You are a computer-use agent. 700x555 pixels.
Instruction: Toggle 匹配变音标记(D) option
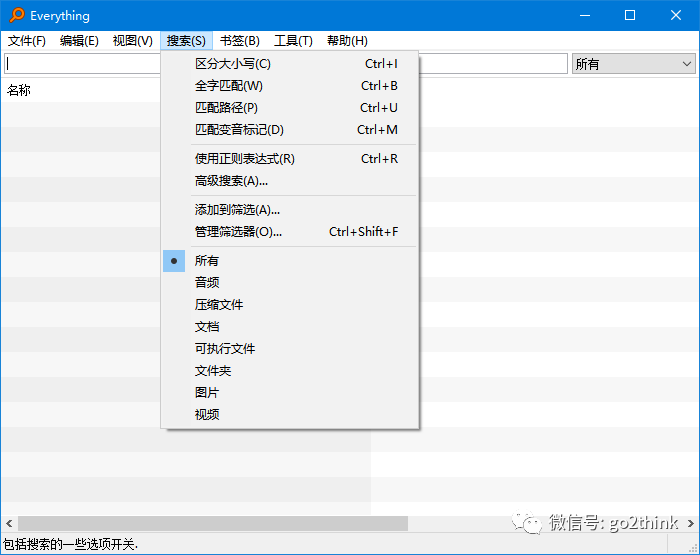tap(290, 129)
